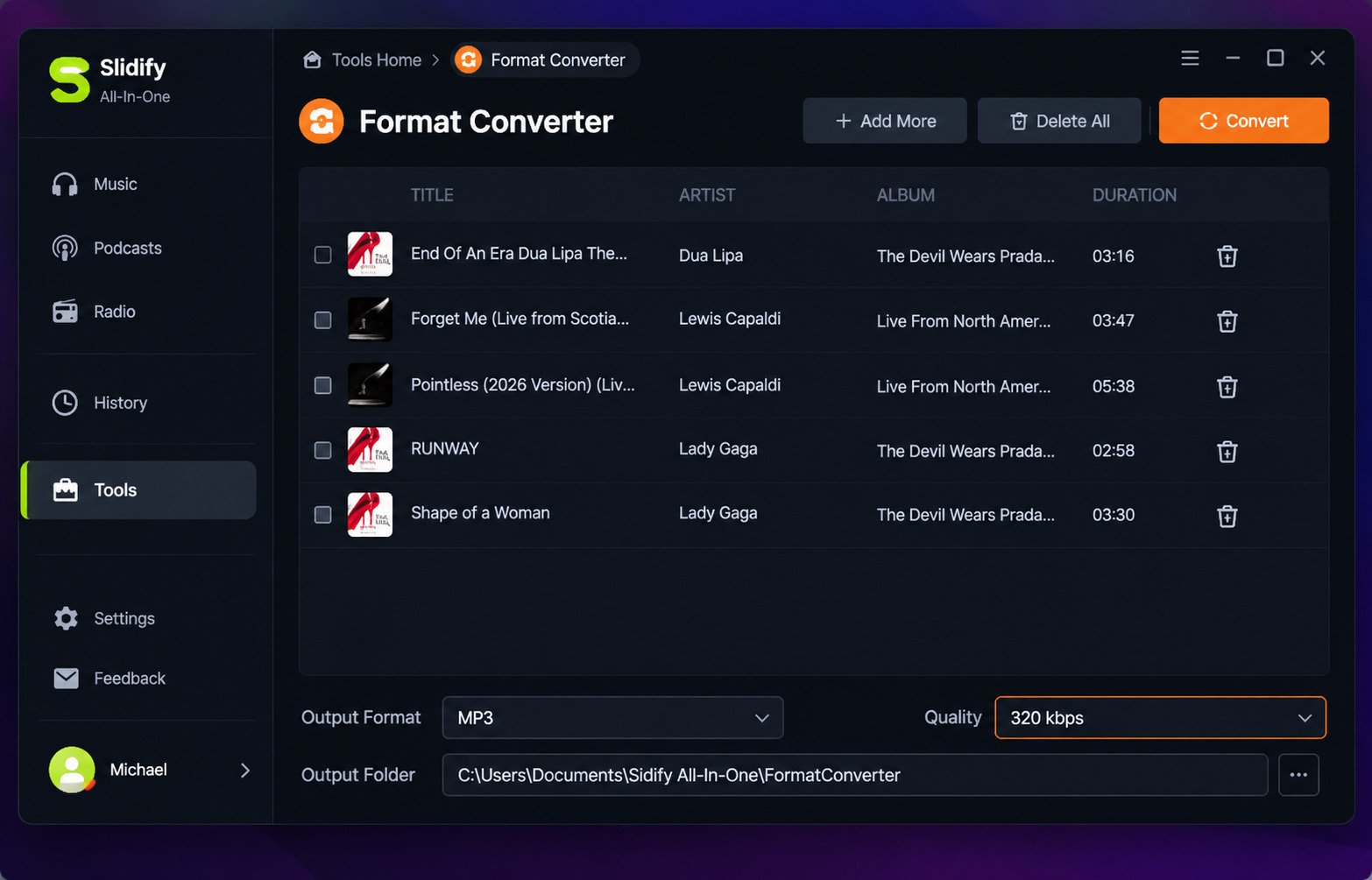The height and width of the screenshot is (880, 1372).
Task: Check the RUNWAY track checkbox
Action: 323,450
